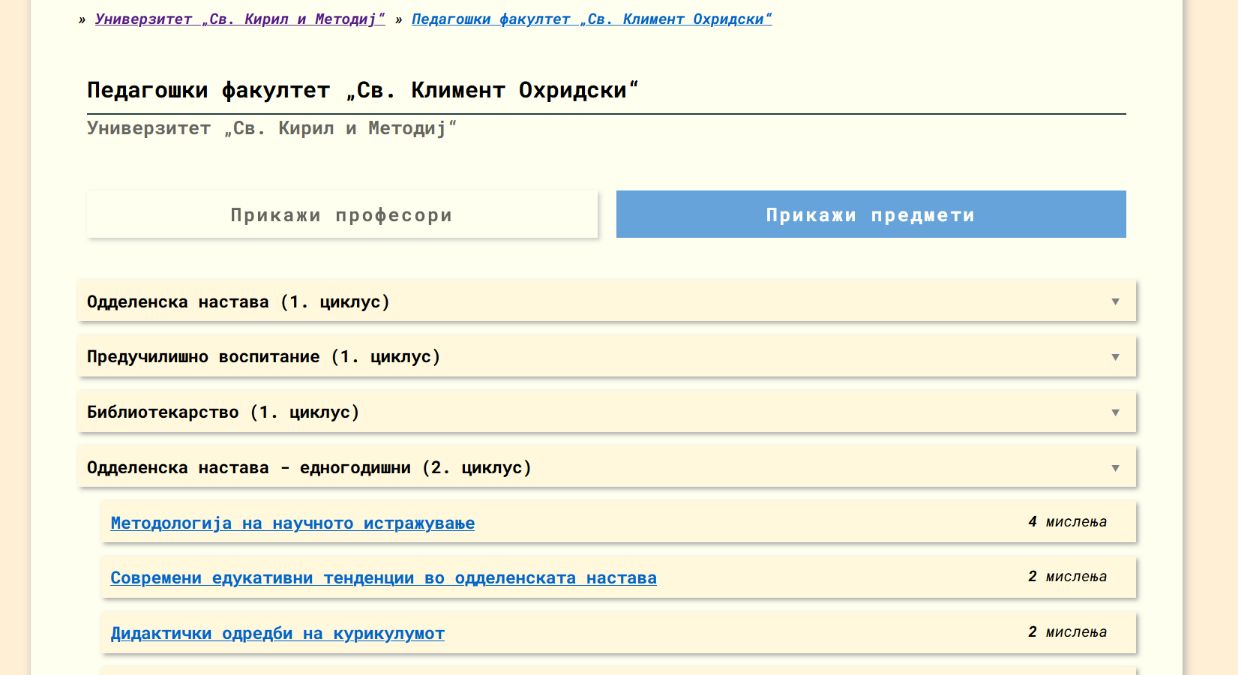
Task: Click the chevron on Одделенска настава (1. циклус)
Action: pos(1114,300)
